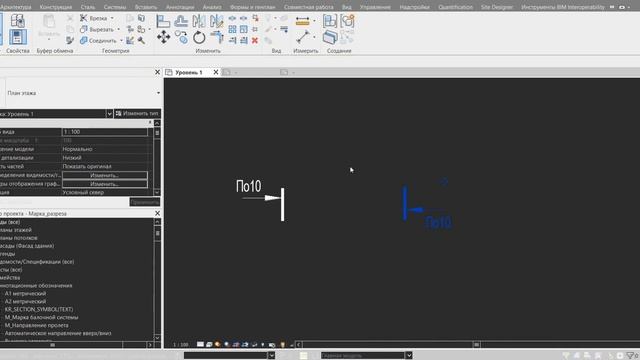Viewport: 640px width, 360px height.
Task: Select the Array tool in Изменить panel
Action: pyautogui.click(x=232, y=29)
